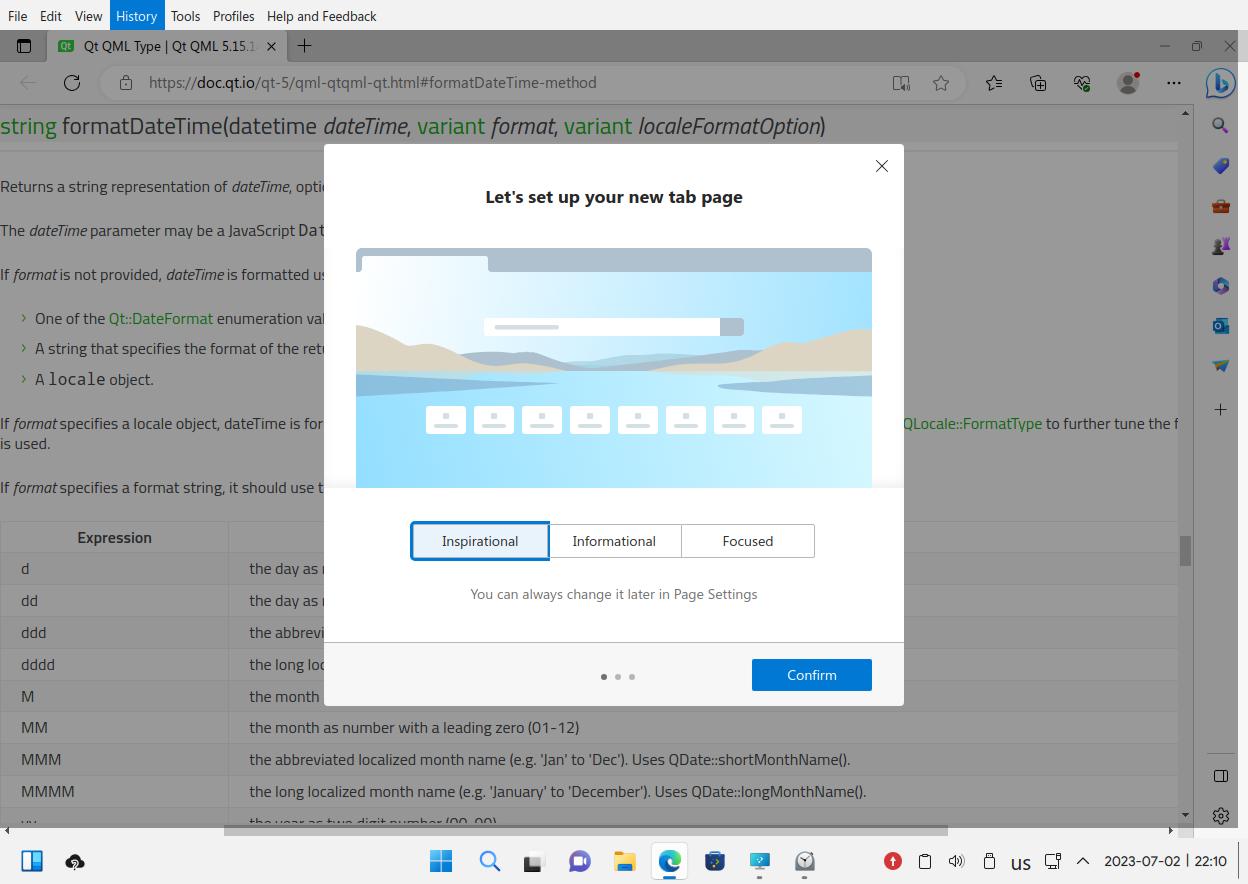Open taskbar clock 2023-07-02 22:10
The width and height of the screenshot is (1248, 884).
(x=1165, y=861)
